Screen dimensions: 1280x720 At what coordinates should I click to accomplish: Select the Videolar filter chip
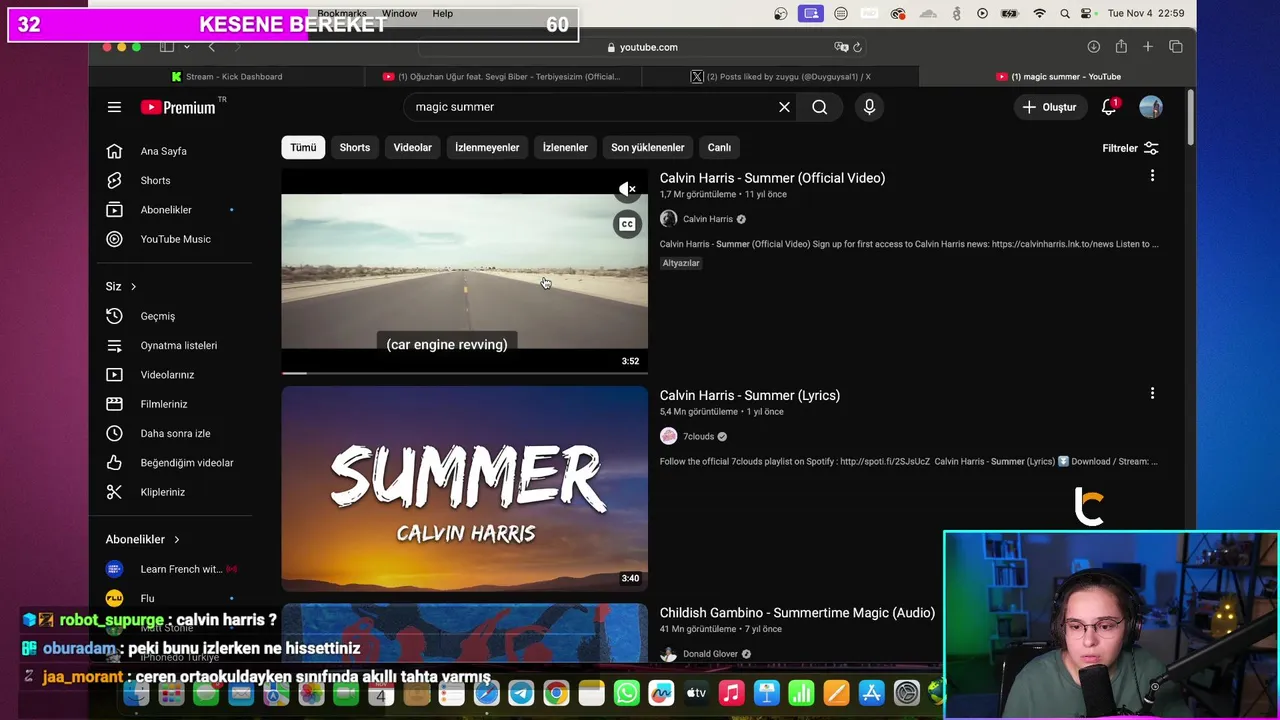[413, 148]
